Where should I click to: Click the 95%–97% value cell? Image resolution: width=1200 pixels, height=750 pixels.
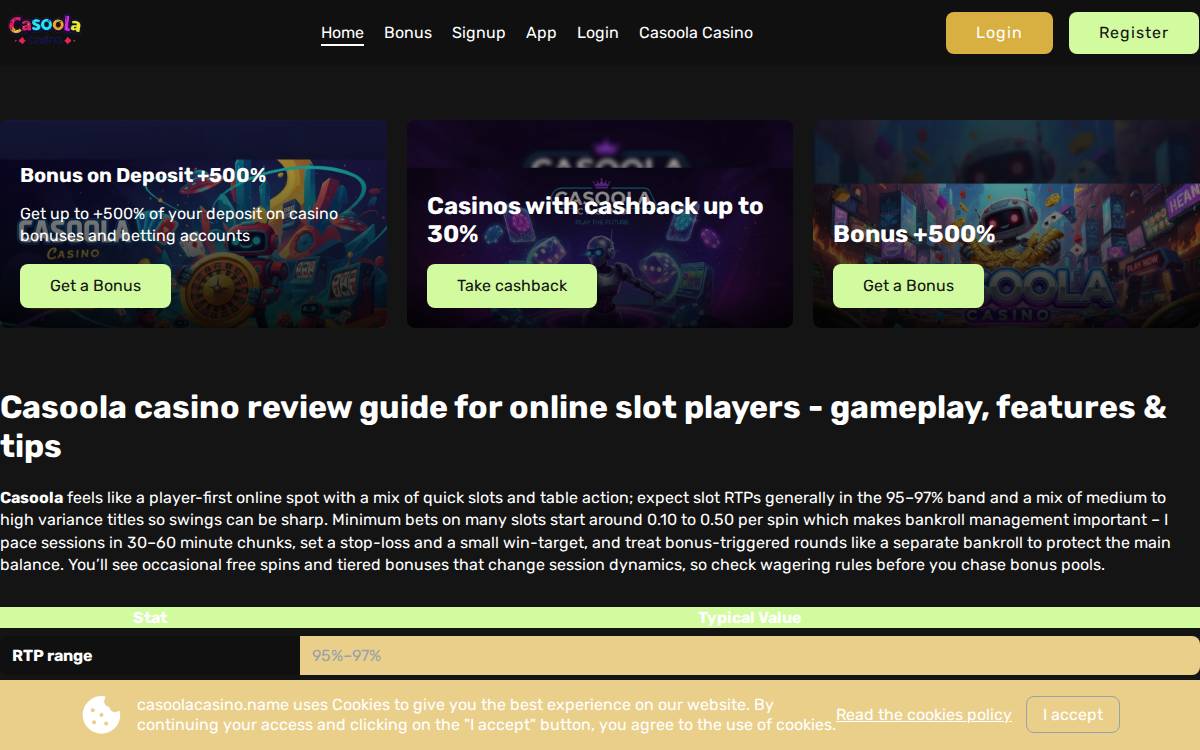coord(750,656)
